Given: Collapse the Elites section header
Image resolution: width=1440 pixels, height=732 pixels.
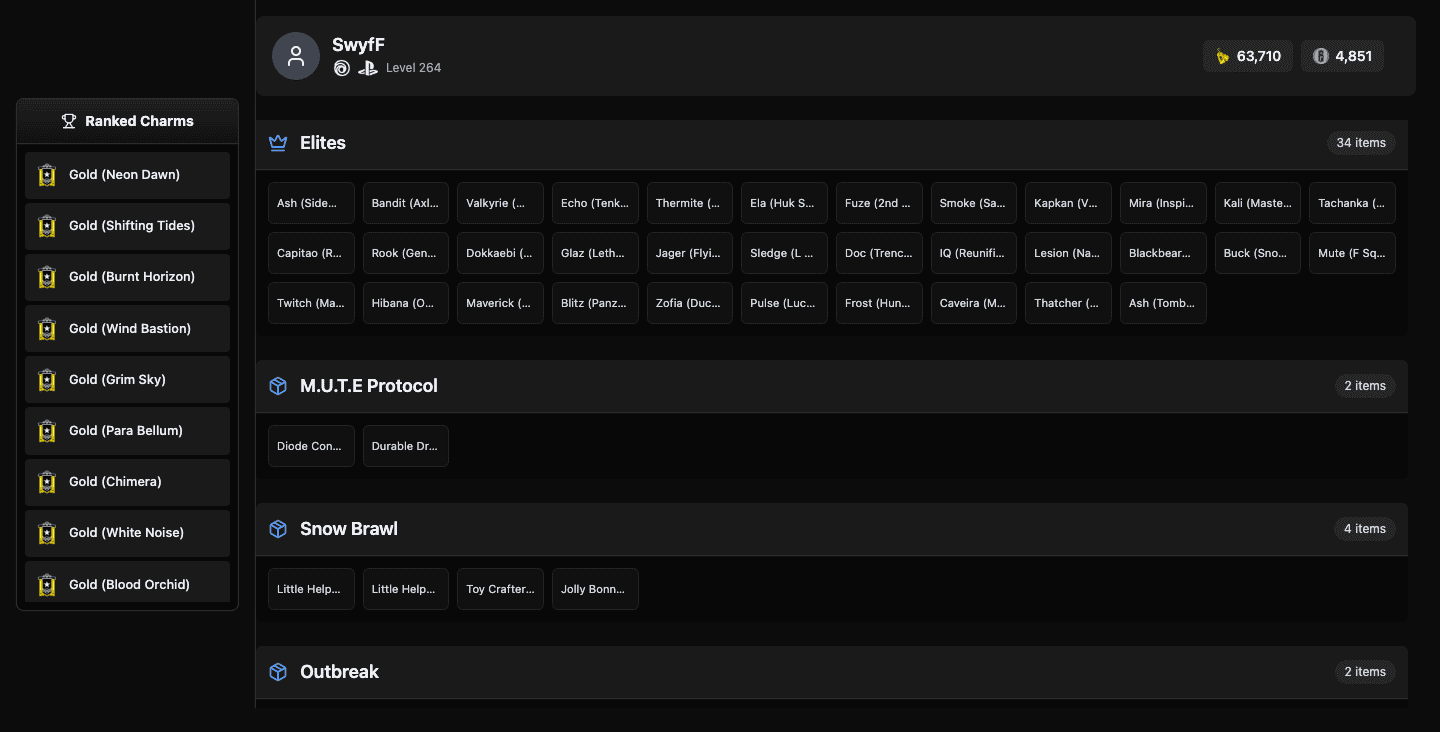Looking at the screenshot, I should click(x=800, y=143).
